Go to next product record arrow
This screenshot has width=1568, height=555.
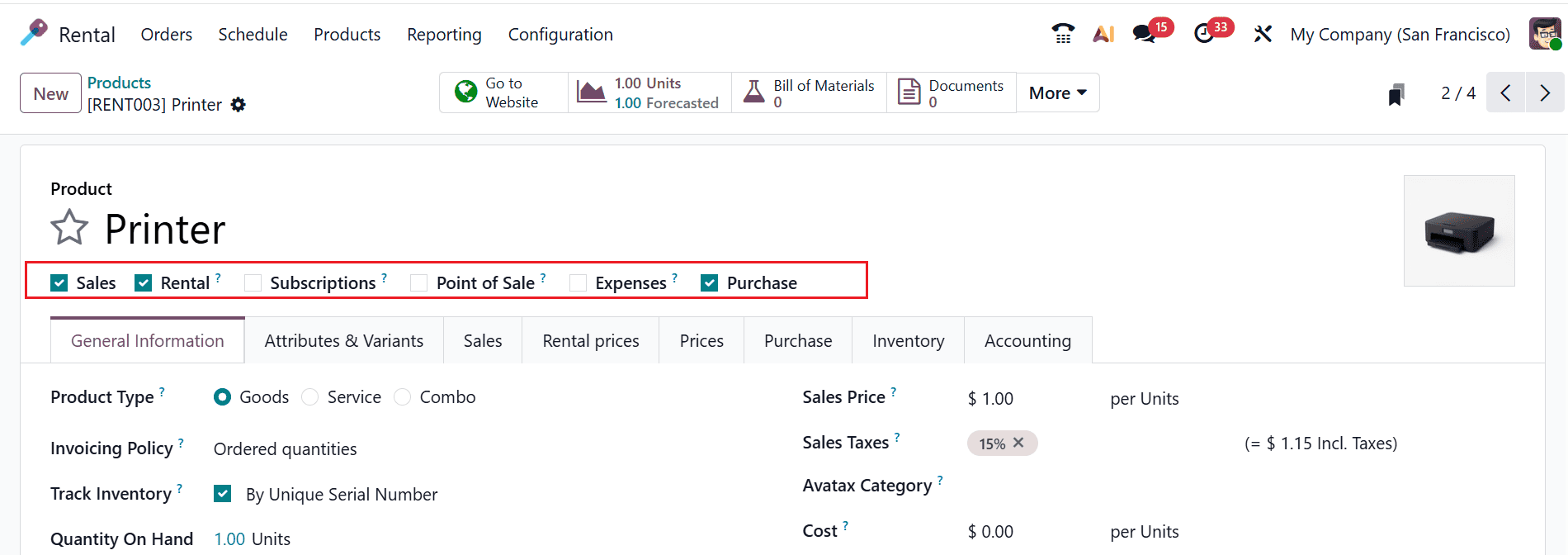coord(1545,92)
